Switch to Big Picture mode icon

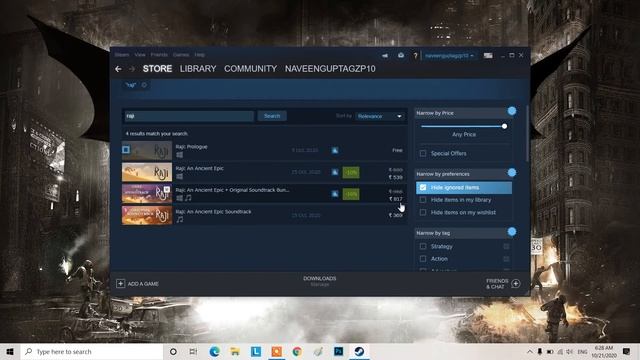coord(488,56)
